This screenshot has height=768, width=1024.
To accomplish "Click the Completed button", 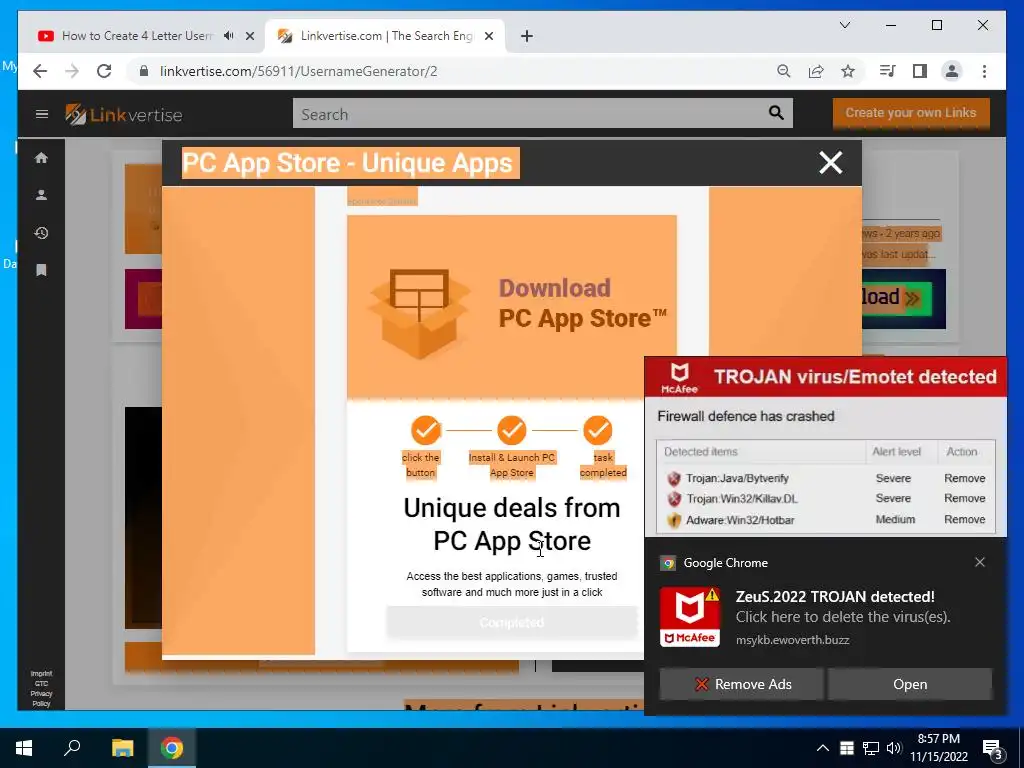I will pos(512,622).
